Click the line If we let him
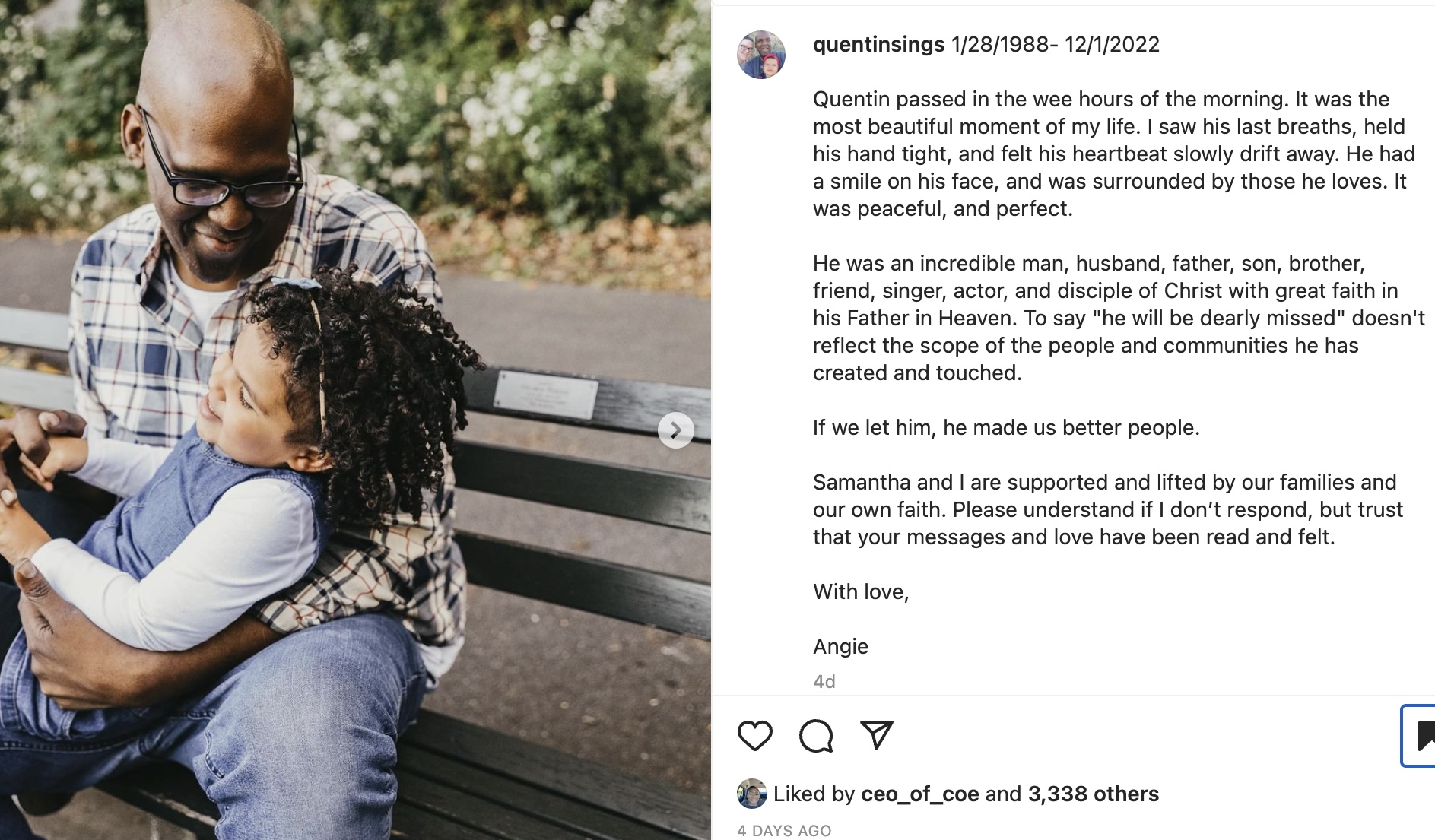This screenshot has height=840, width=1435. (x=1006, y=427)
